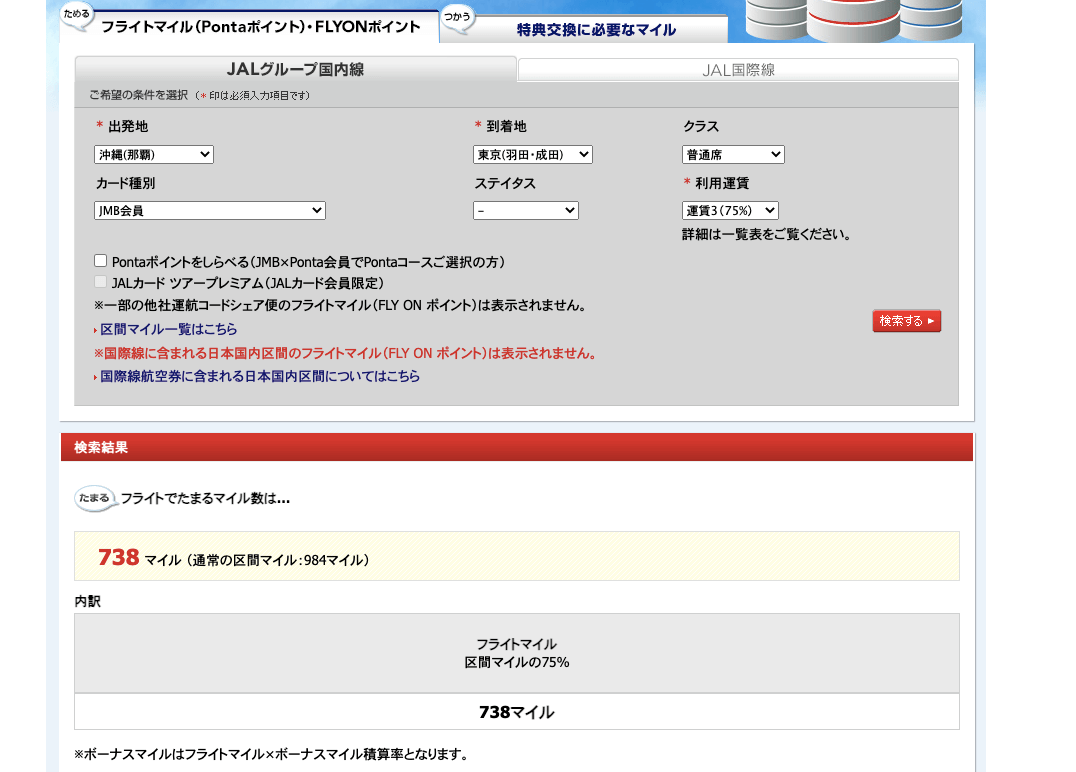Follow the 国際線航空券に含まれる日本国内区間についてはこちら link
The width and height of the screenshot is (1076, 772).
pos(259,376)
